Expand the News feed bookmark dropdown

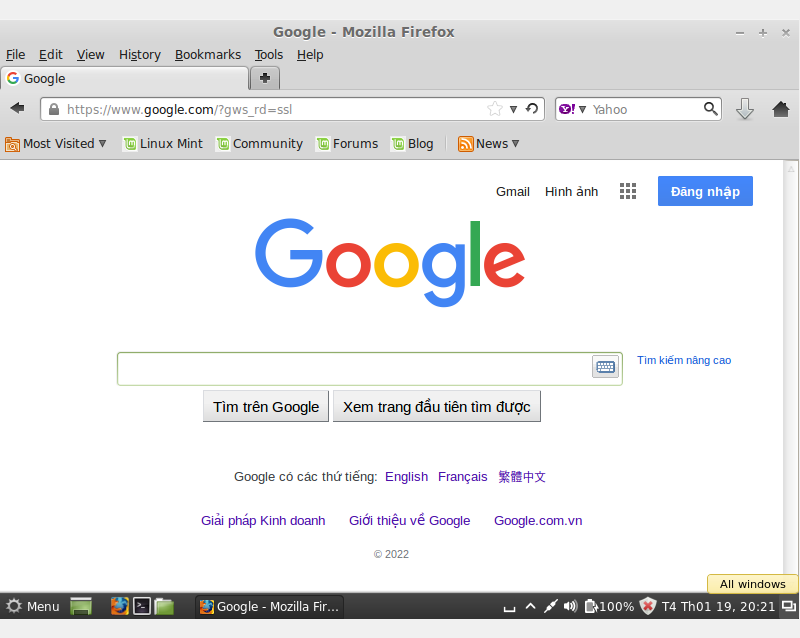click(x=488, y=144)
